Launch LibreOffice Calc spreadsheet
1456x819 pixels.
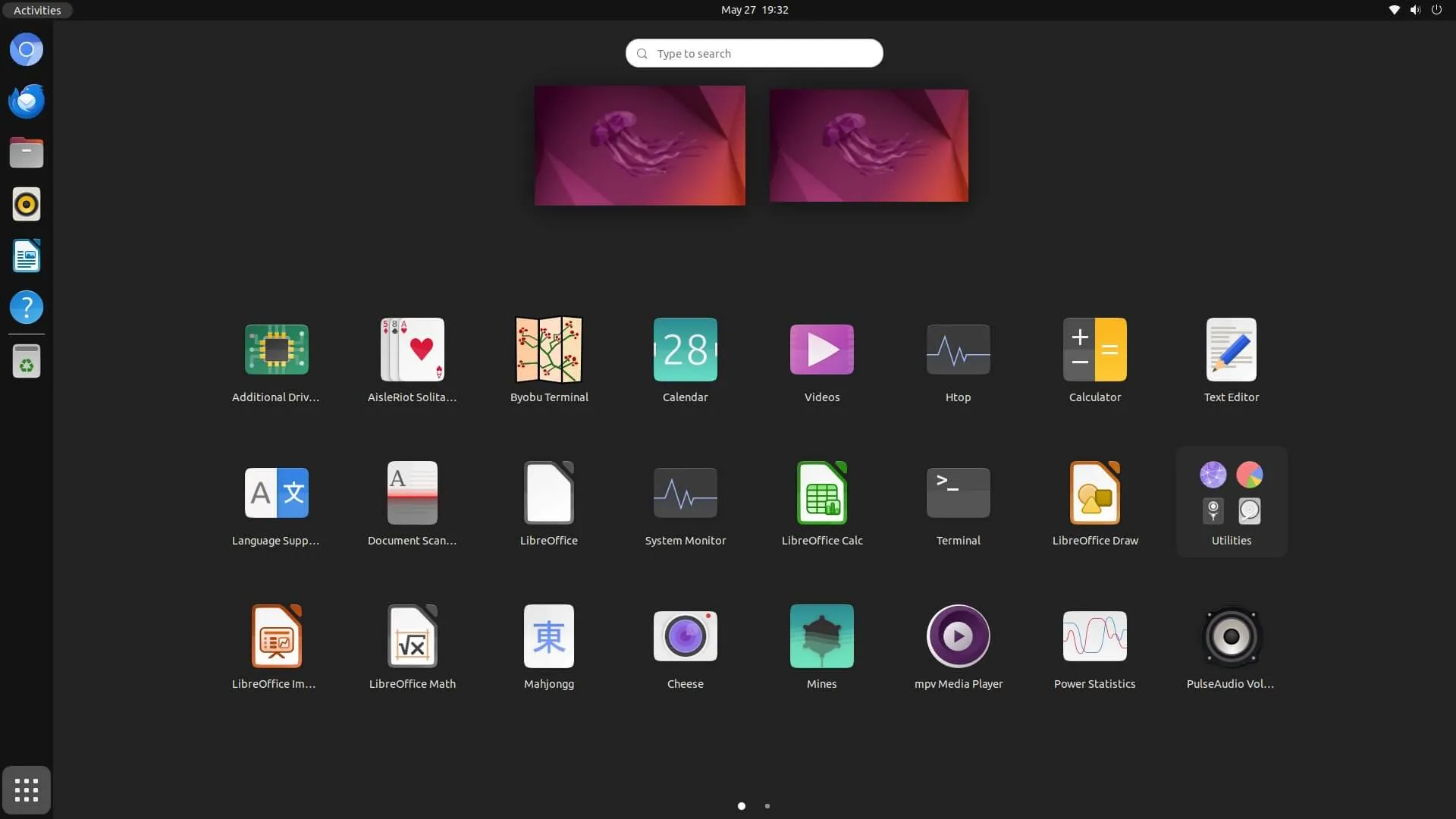click(x=821, y=493)
